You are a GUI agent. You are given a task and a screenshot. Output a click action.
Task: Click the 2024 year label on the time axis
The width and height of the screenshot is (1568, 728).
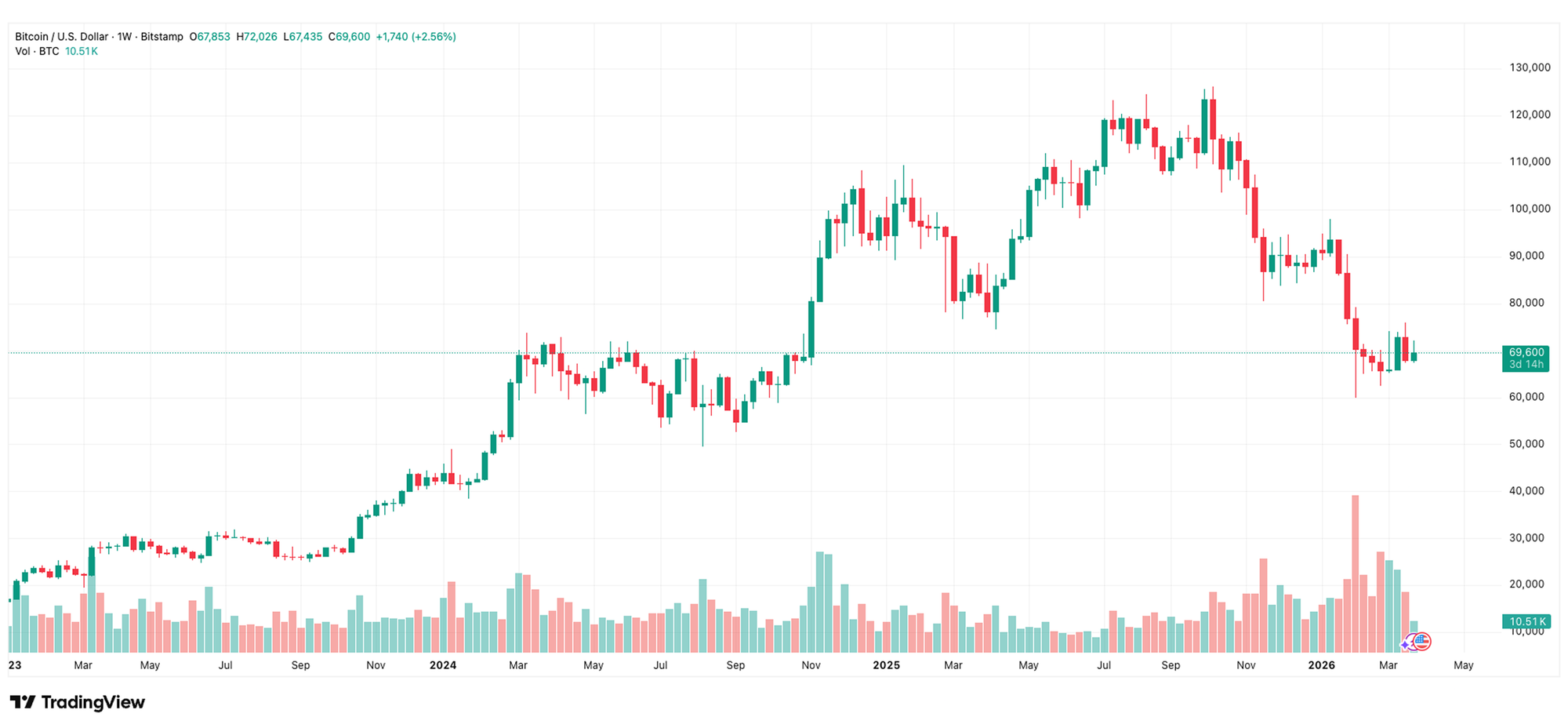click(x=443, y=665)
